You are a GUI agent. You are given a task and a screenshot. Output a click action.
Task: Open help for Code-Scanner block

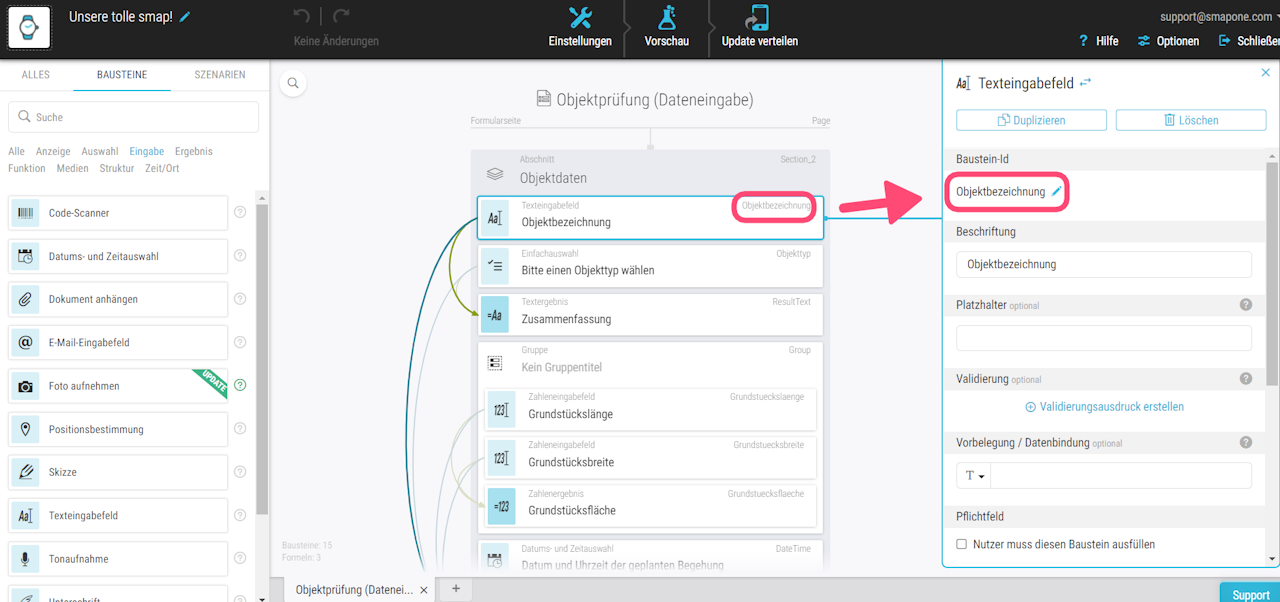(240, 212)
